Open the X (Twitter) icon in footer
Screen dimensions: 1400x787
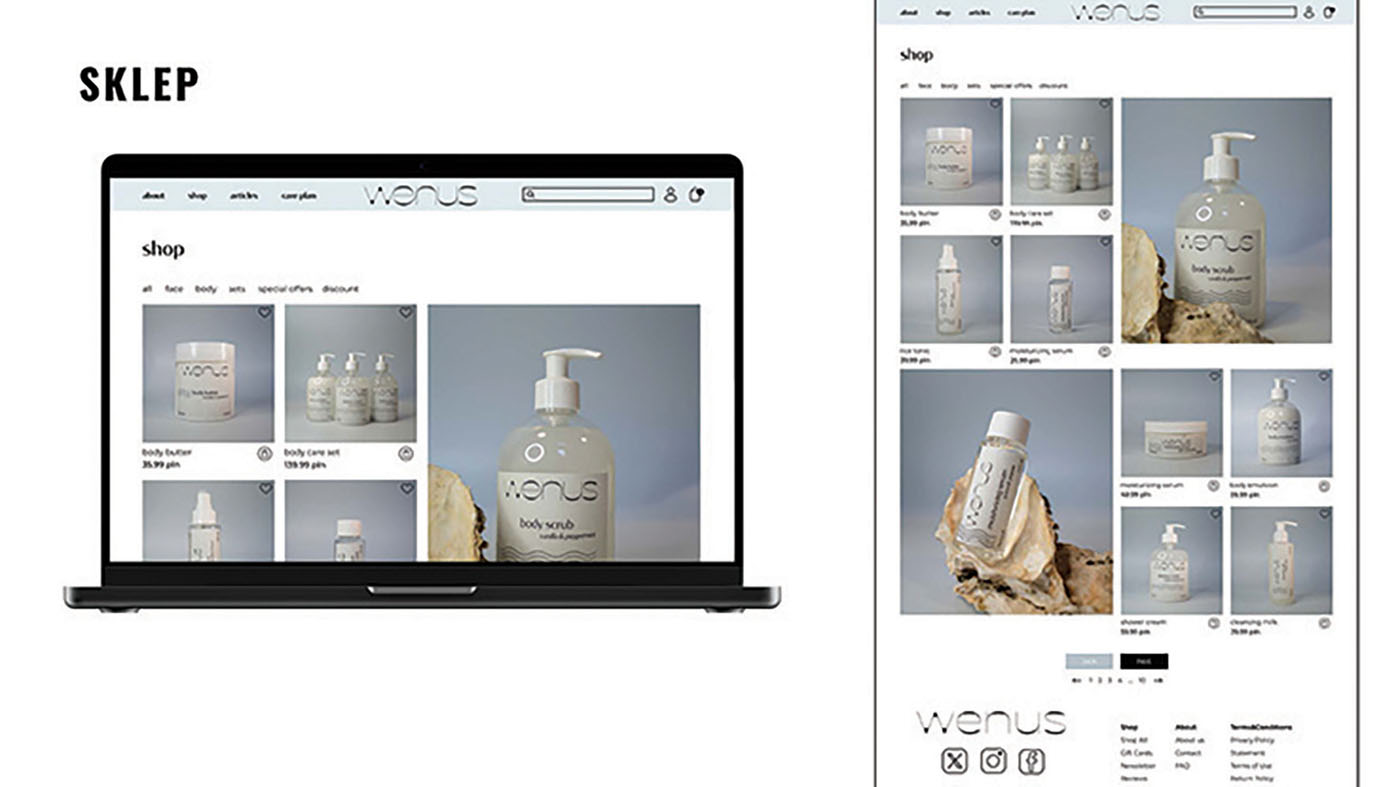(954, 762)
